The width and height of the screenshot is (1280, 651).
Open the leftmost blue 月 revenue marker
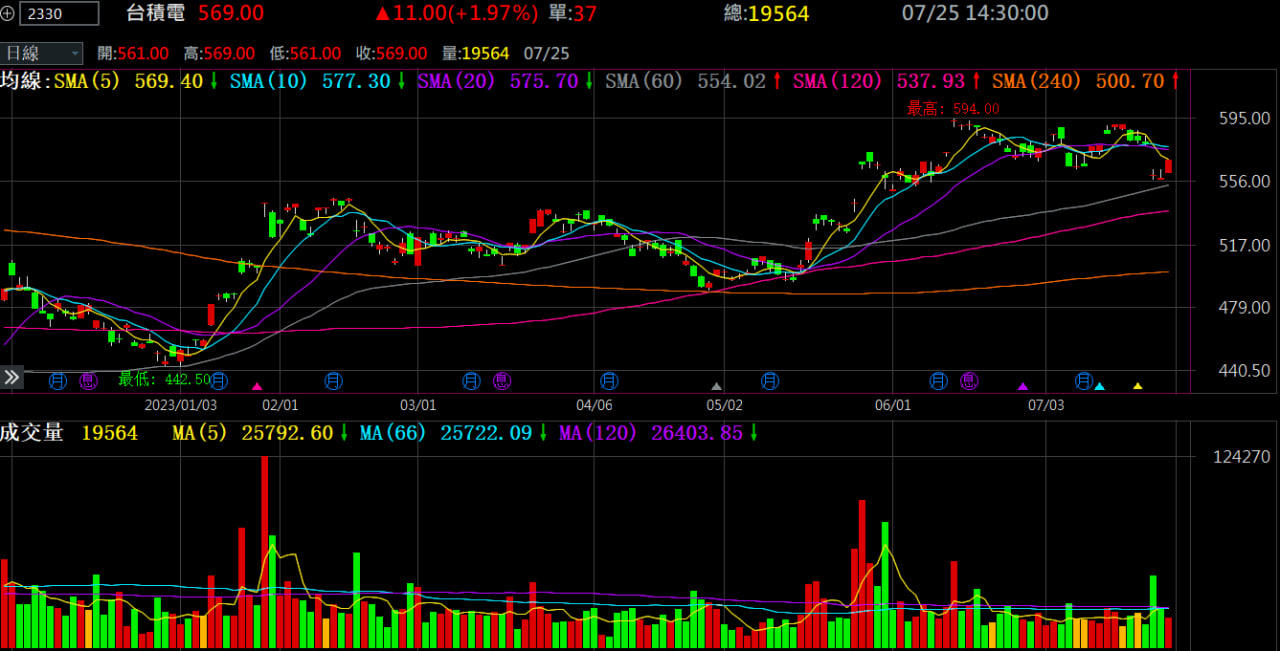click(x=58, y=380)
